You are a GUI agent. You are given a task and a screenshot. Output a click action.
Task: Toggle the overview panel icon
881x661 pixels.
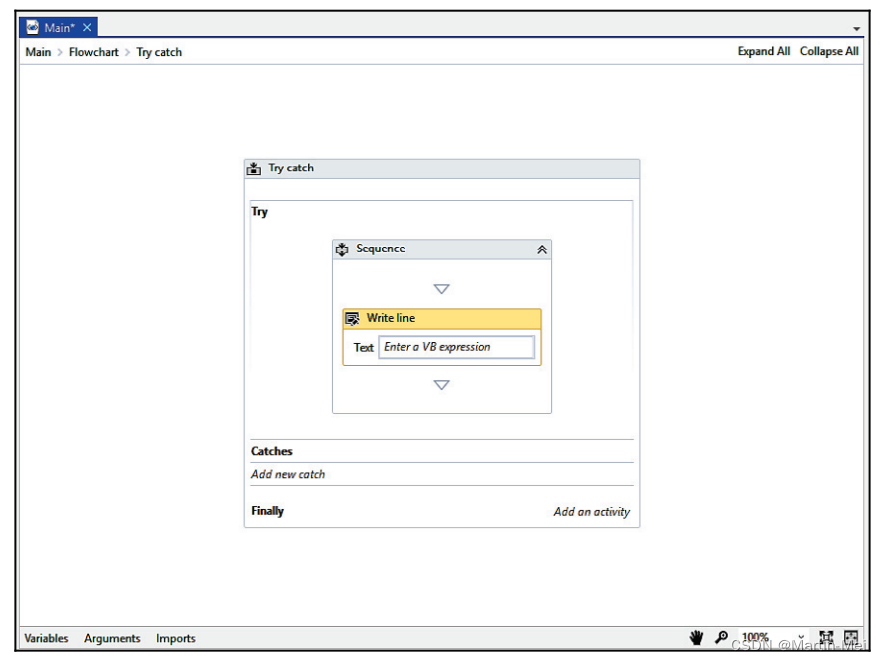pos(851,637)
